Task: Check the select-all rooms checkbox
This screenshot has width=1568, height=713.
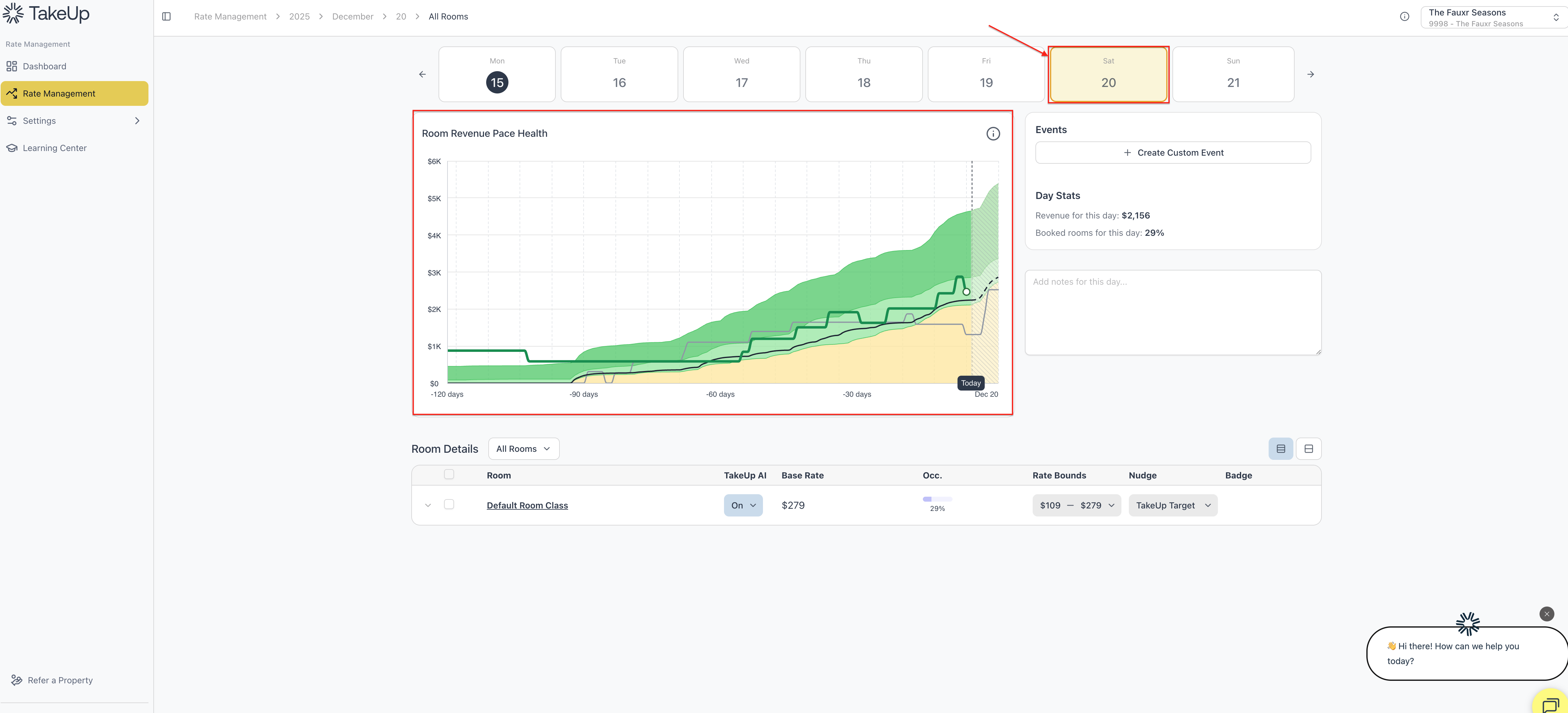Action: [x=449, y=474]
